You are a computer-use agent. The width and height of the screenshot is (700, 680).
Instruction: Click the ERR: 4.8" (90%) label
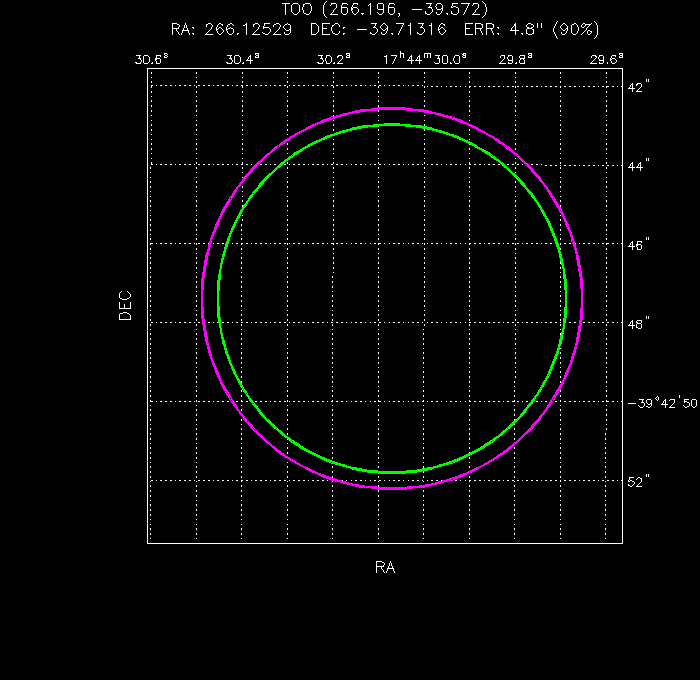(531, 30)
